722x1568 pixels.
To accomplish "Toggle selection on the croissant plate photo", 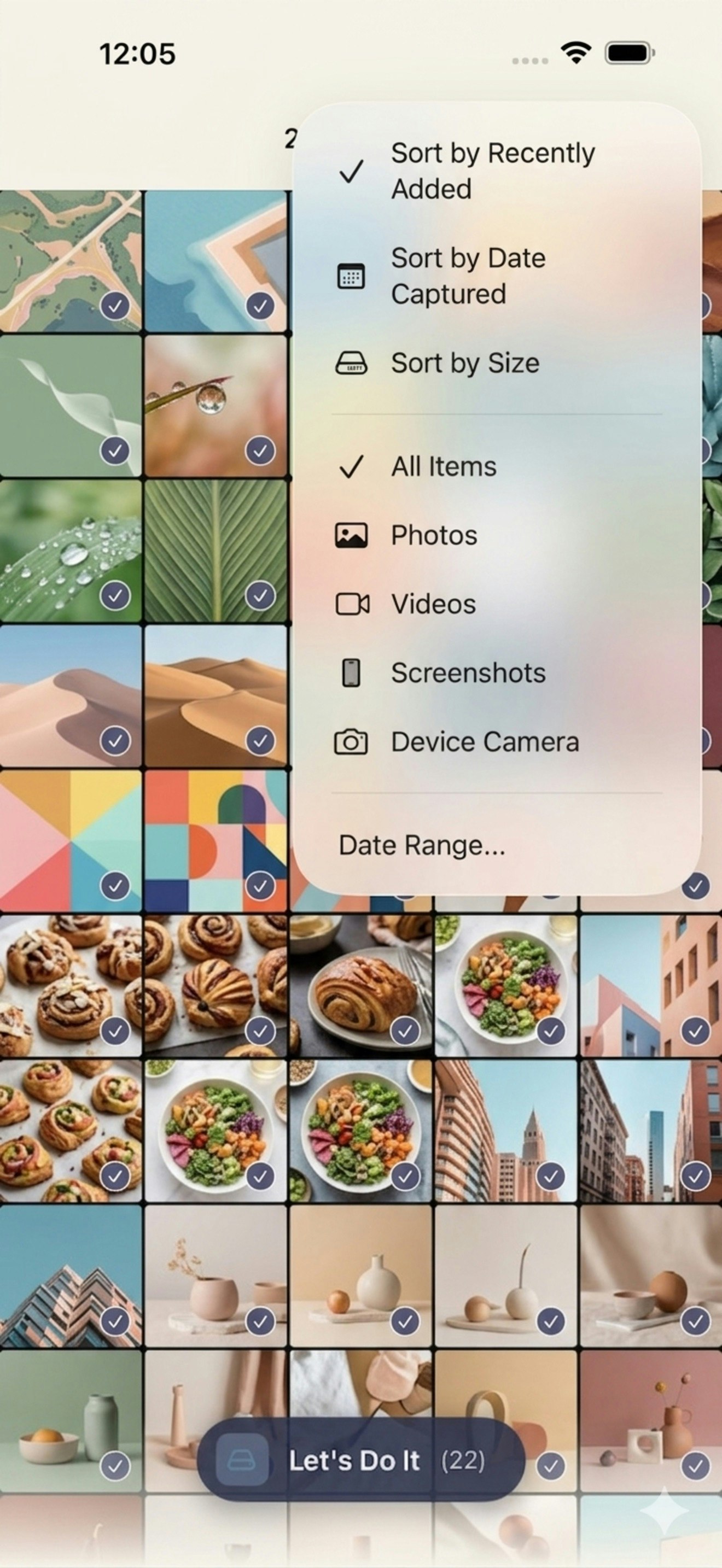I will 405,1031.
